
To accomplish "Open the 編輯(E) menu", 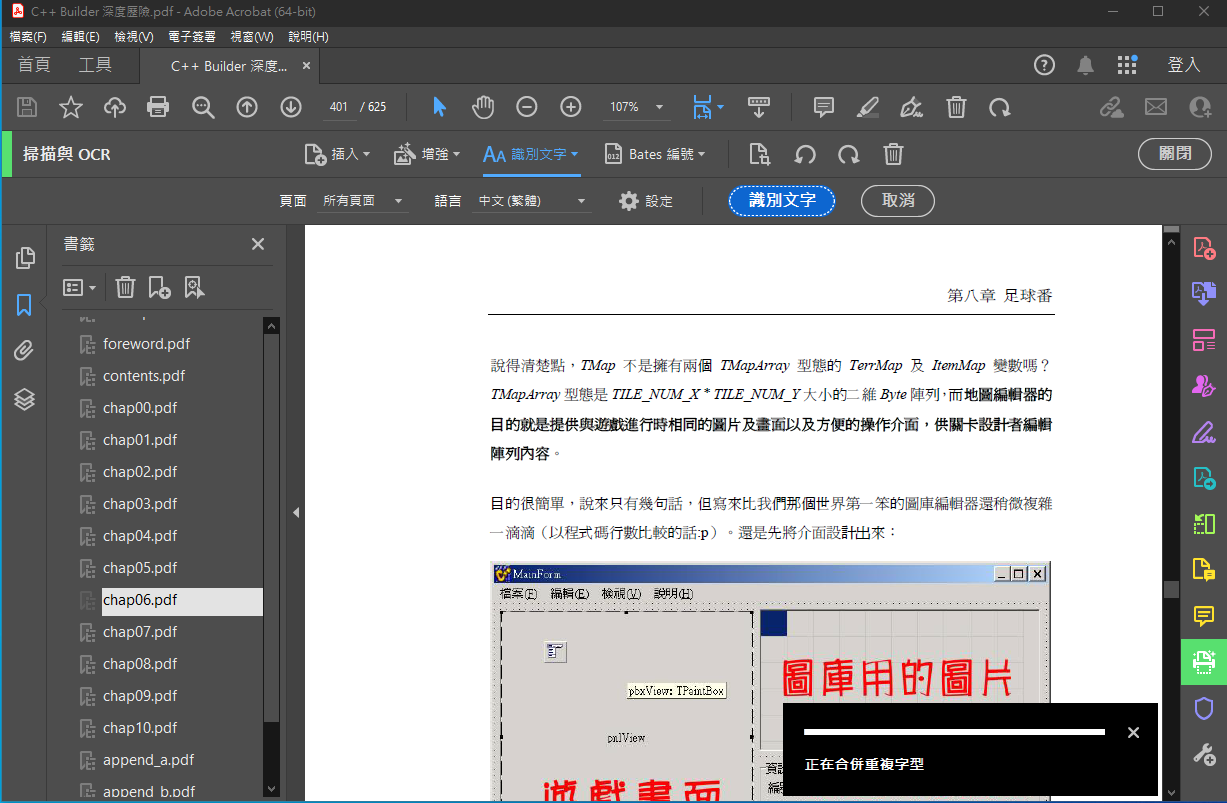I will tap(80, 37).
